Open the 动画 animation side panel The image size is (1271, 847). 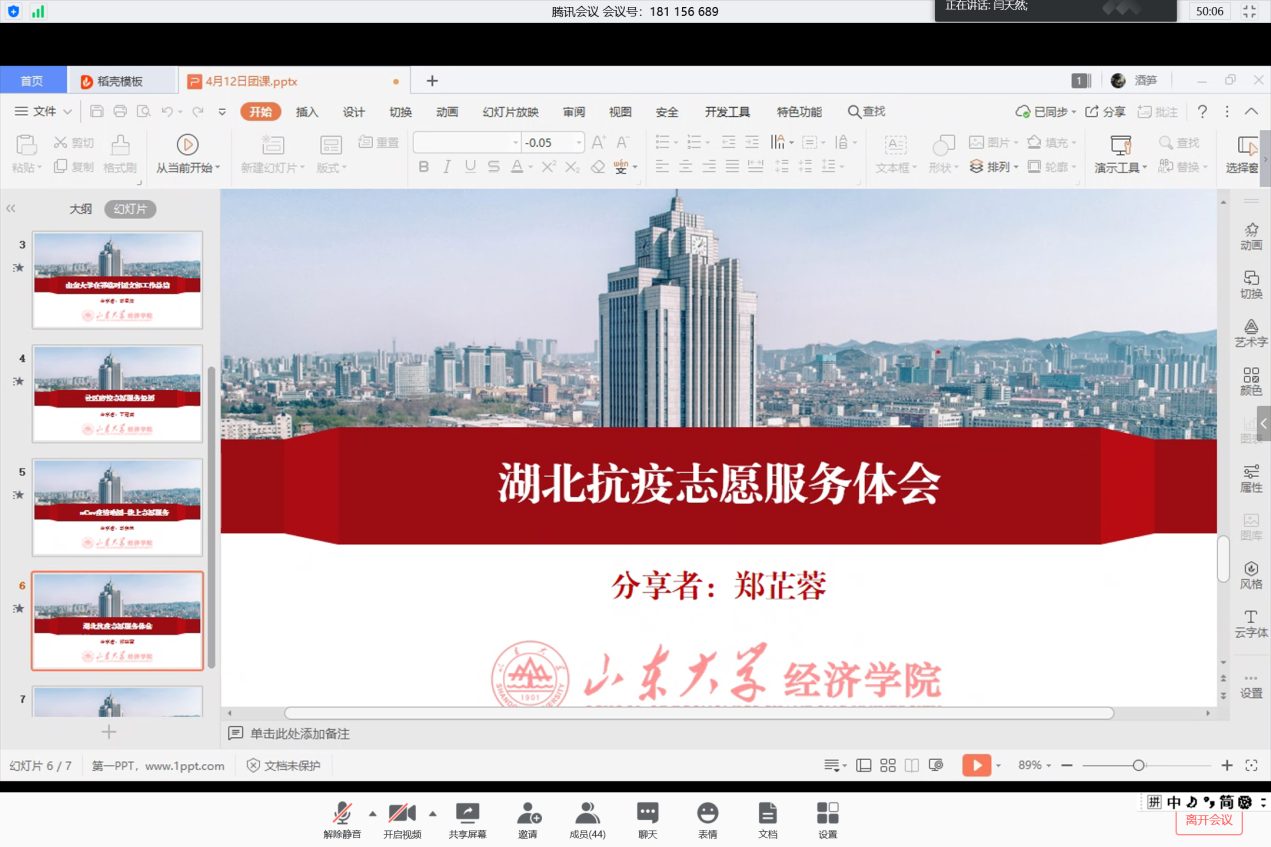pos(1251,236)
